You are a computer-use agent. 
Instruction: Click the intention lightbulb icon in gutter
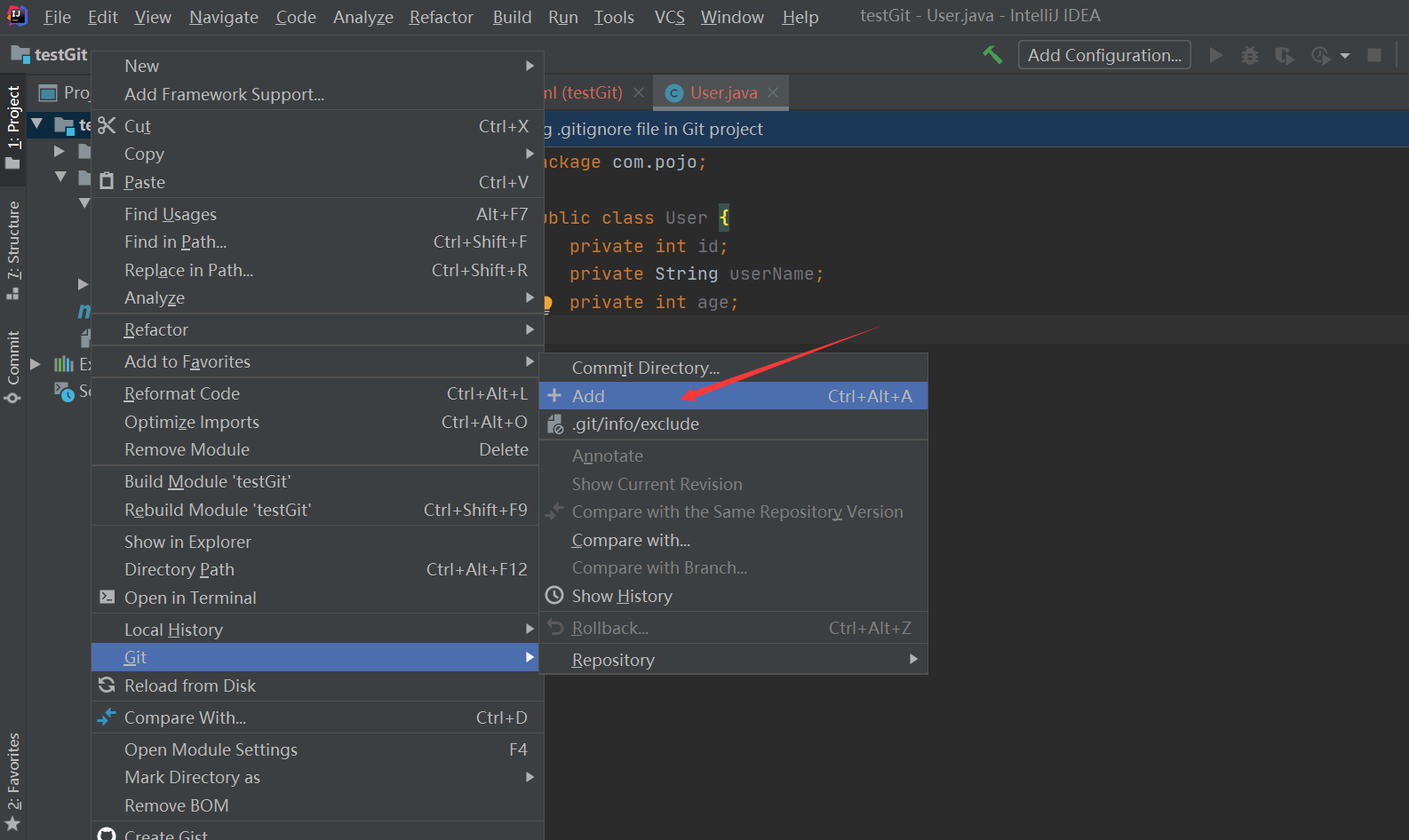point(547,303)
